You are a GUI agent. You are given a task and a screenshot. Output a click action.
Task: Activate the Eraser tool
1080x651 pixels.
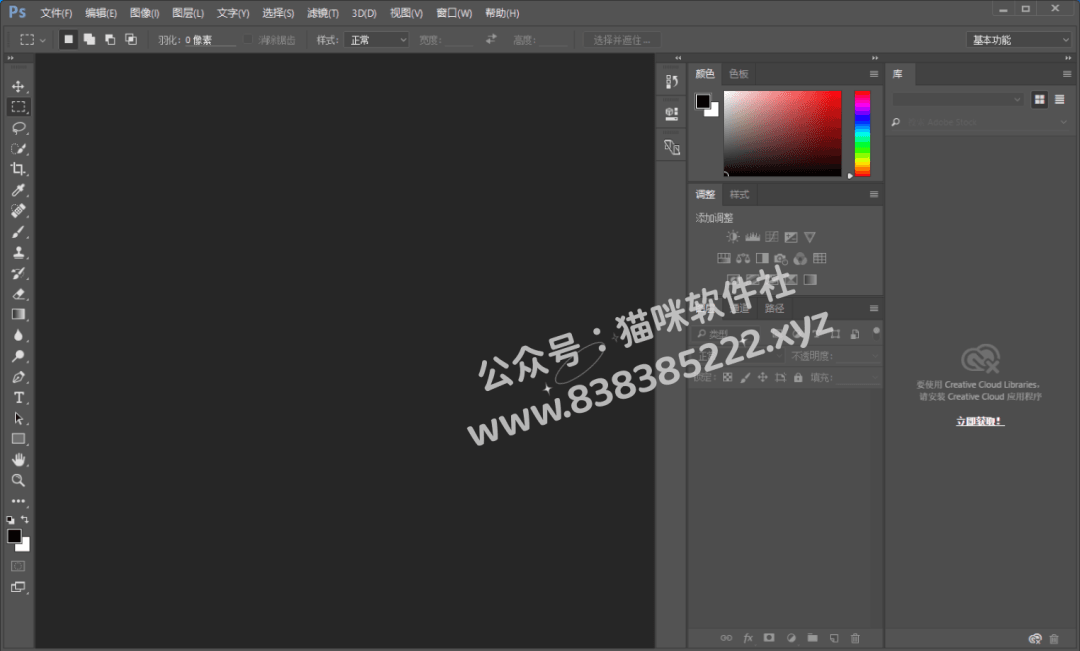[x=18, y=294]
